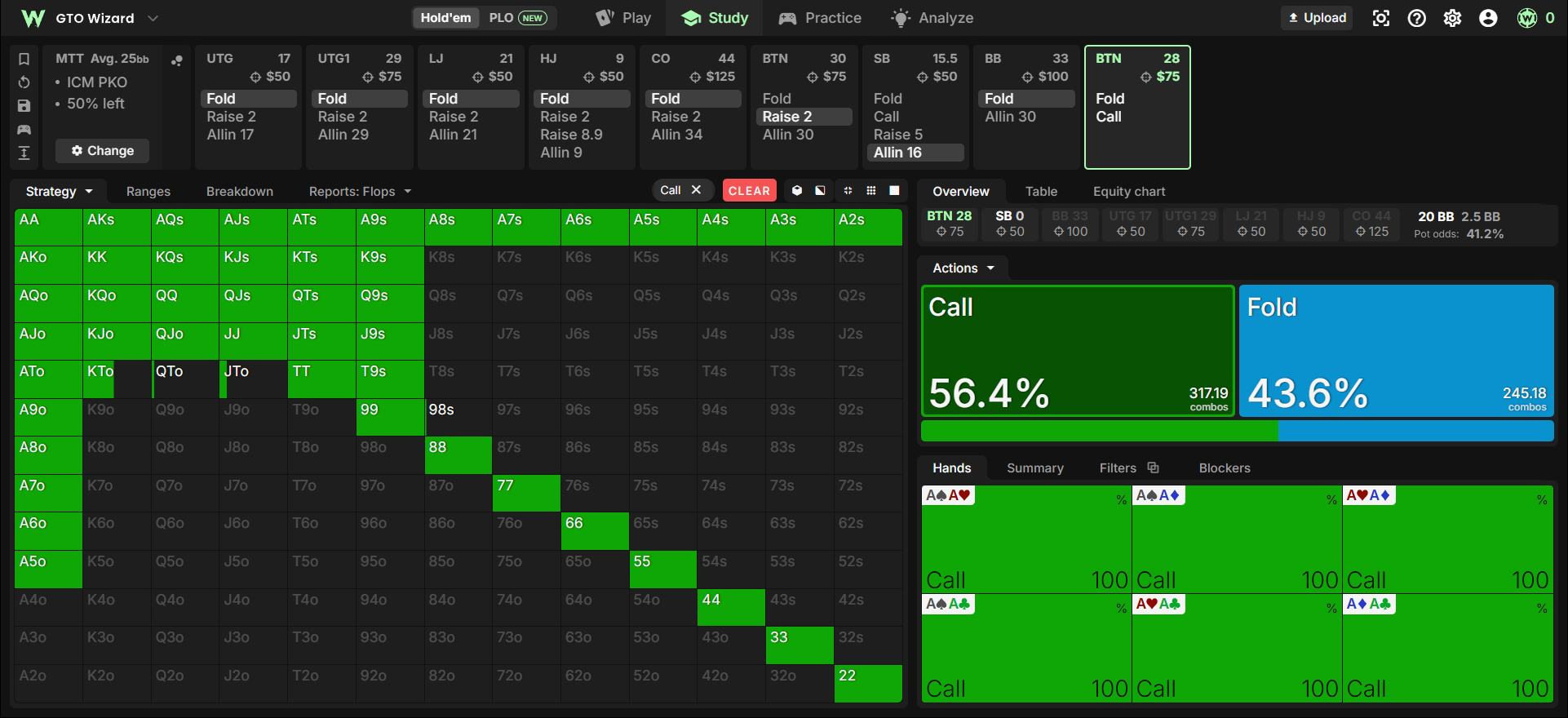Open the user account profile icon
The height and width of the screenshot is (718, 1568).
[x=1489, y=18]
